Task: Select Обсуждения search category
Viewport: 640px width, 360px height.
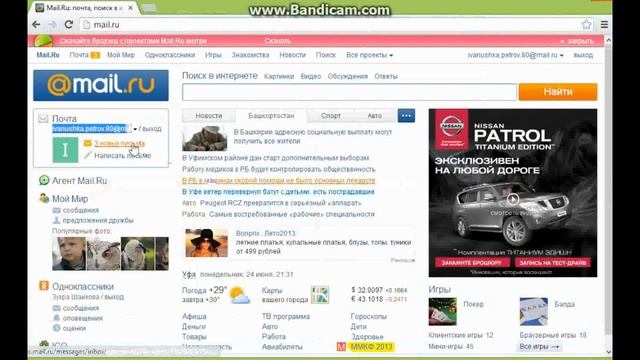Action: pos(347,76)
